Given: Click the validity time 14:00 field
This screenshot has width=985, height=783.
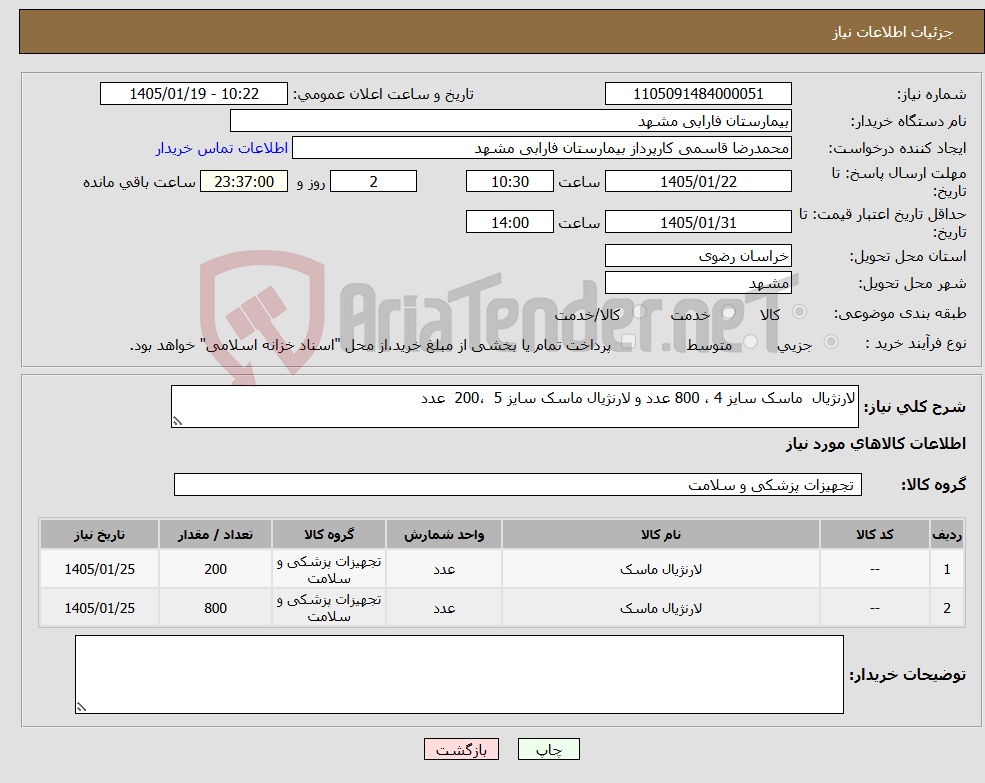Looking at the screenshot, I should (x=509, y=222).
